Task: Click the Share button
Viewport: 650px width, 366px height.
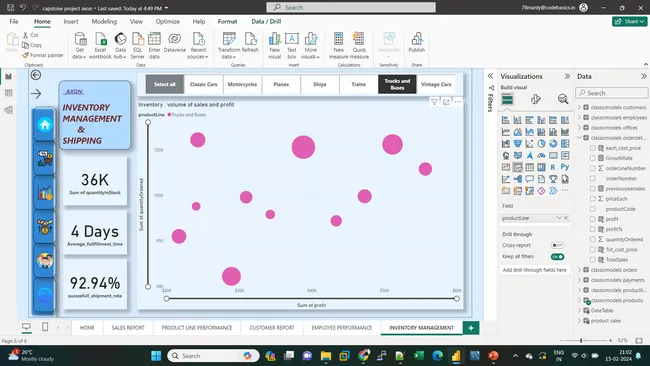Action: click(x=629, y=22)
